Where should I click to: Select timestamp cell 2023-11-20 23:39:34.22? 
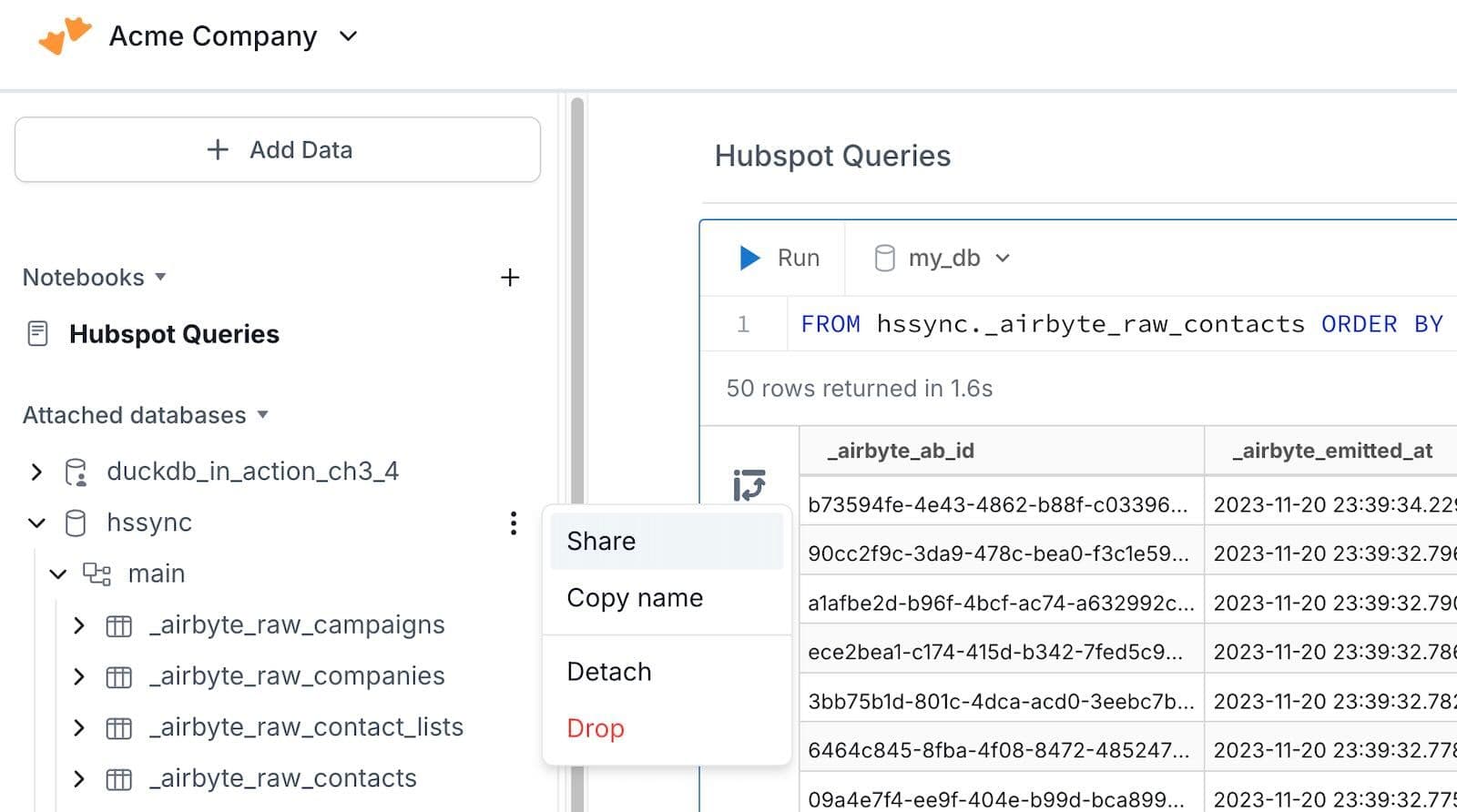(1331, 504)
